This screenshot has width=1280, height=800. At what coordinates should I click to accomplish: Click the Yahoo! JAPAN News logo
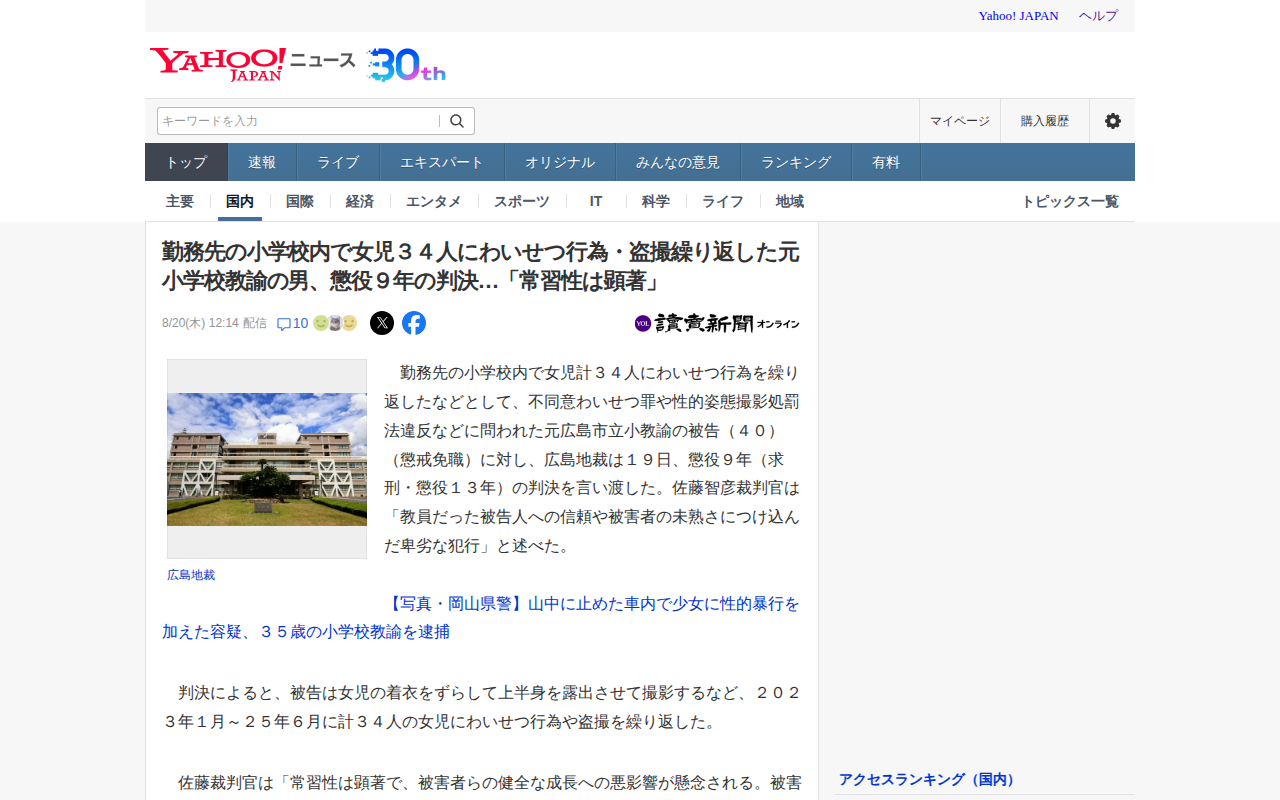coord(252,63)
